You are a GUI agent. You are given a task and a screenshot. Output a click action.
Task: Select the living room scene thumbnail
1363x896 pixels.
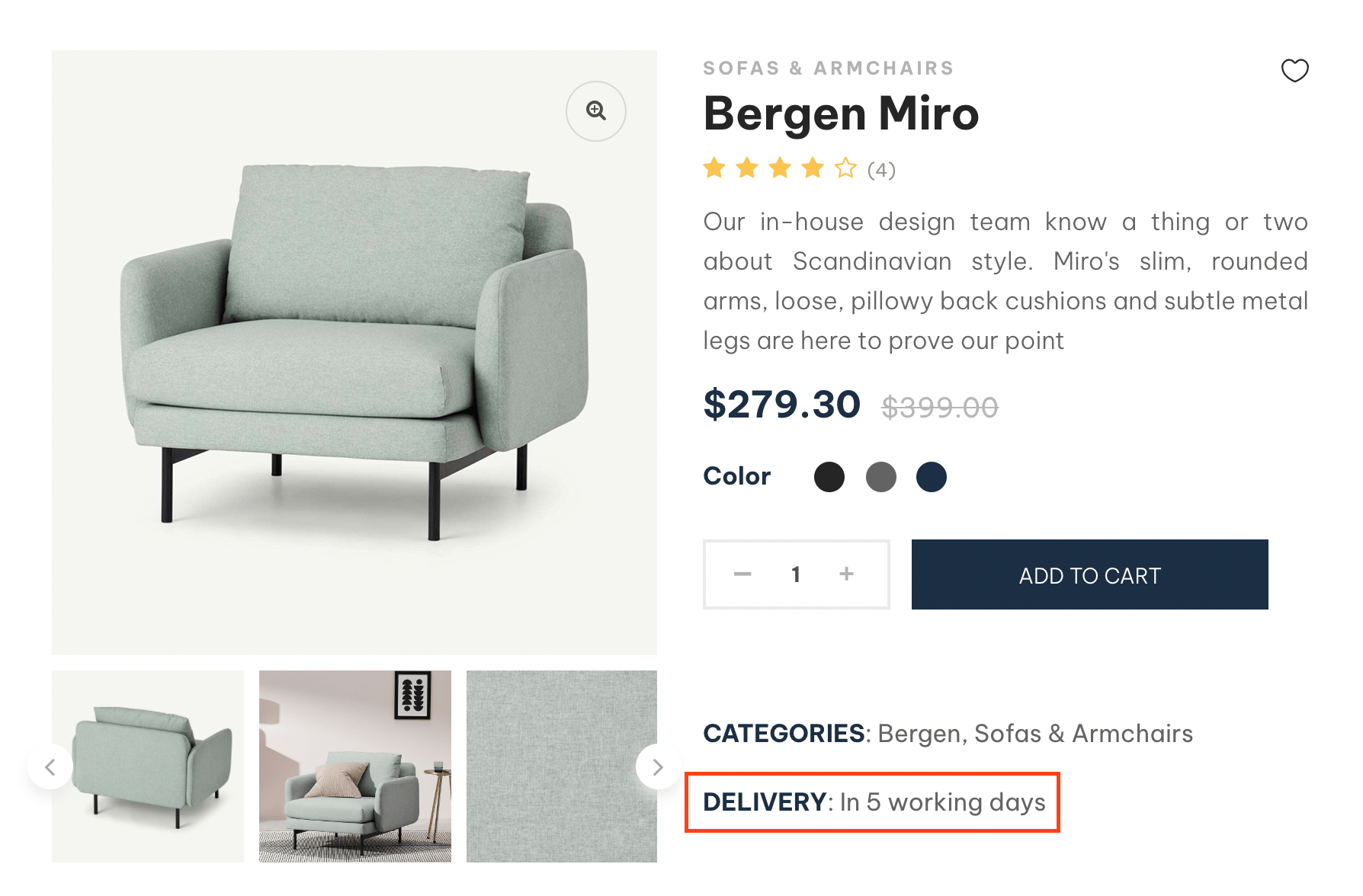pyautogui.click(x=355, y=766)
